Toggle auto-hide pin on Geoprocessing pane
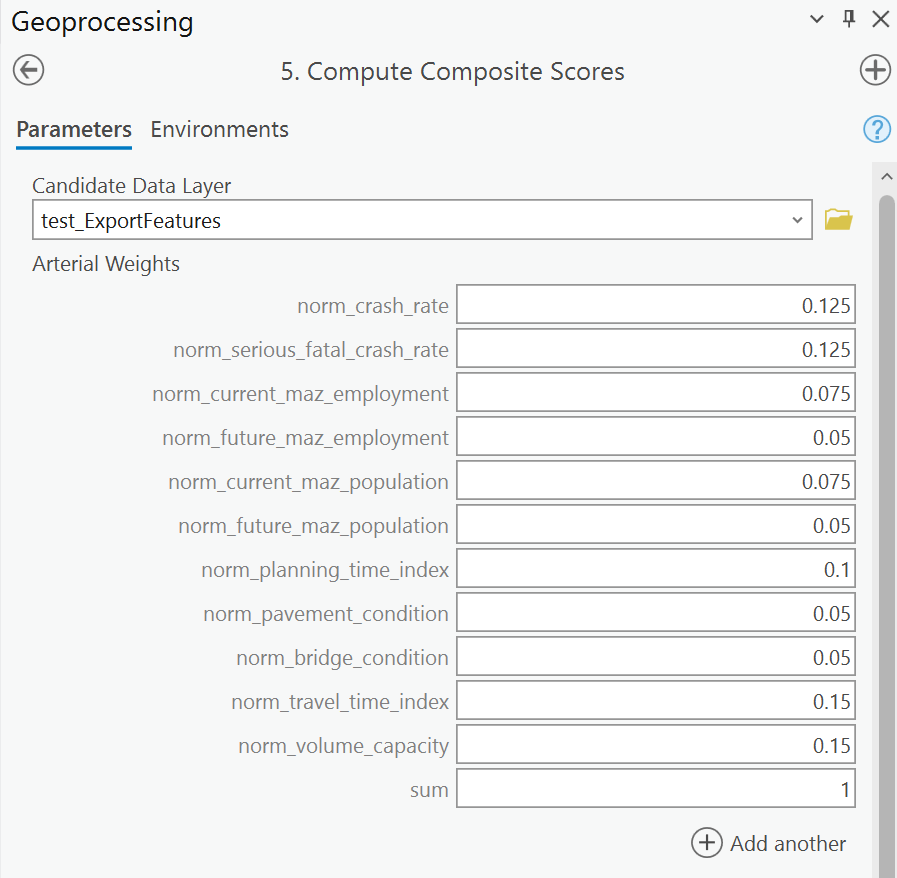 (x=849, y=19)
